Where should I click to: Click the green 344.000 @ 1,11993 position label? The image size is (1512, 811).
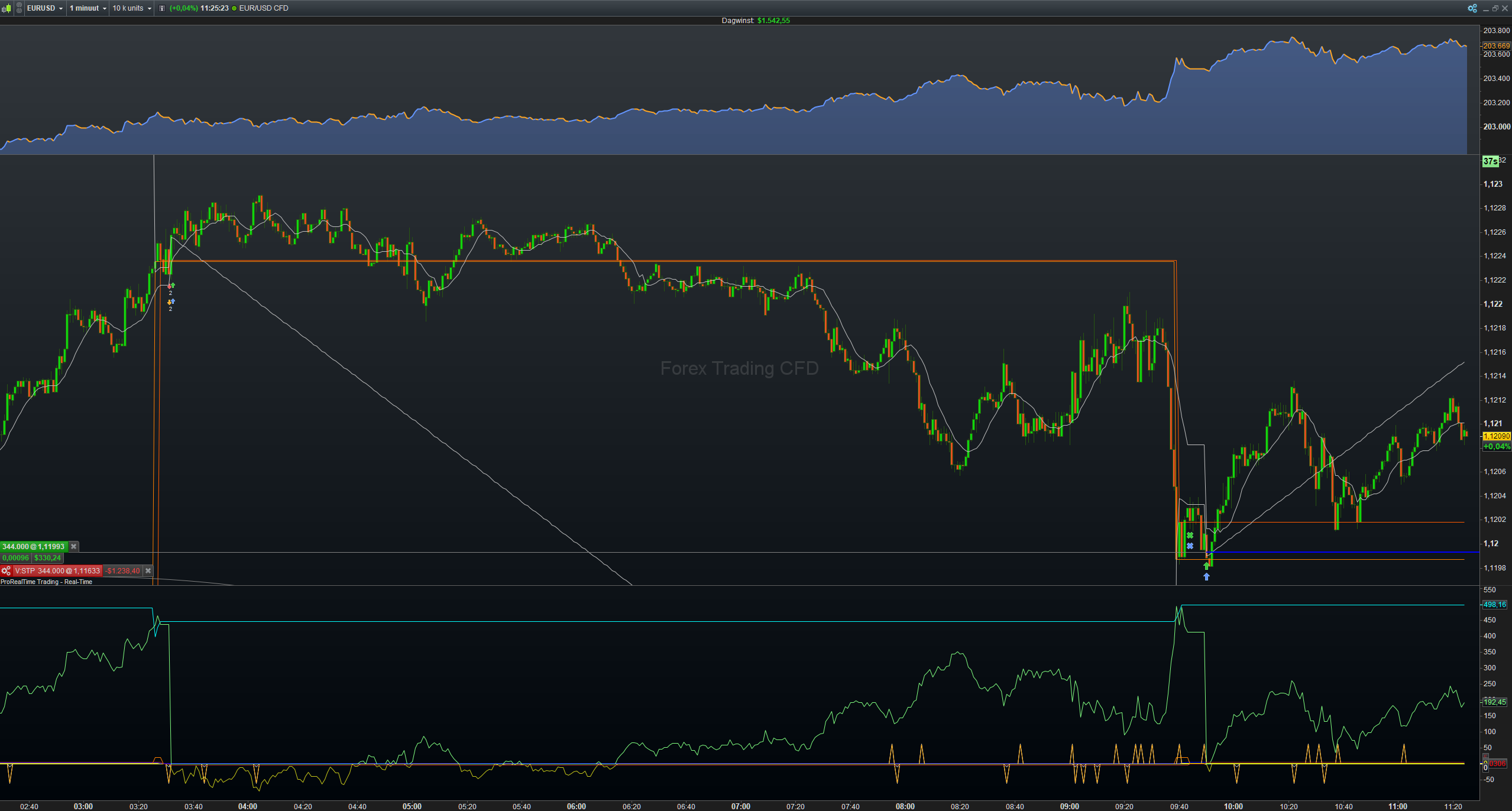coord(33,547)
